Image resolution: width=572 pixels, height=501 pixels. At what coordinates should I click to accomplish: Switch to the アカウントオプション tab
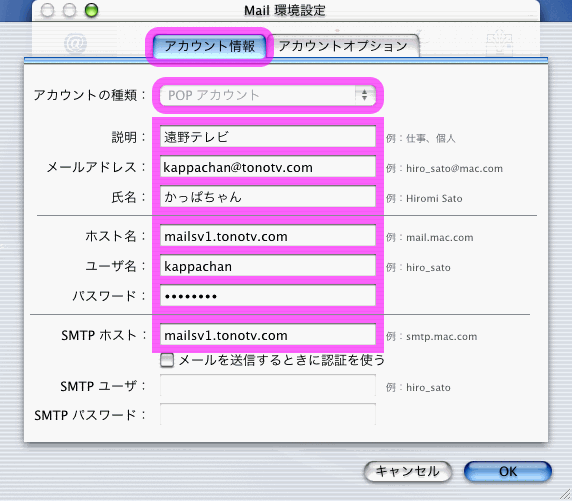343,46
